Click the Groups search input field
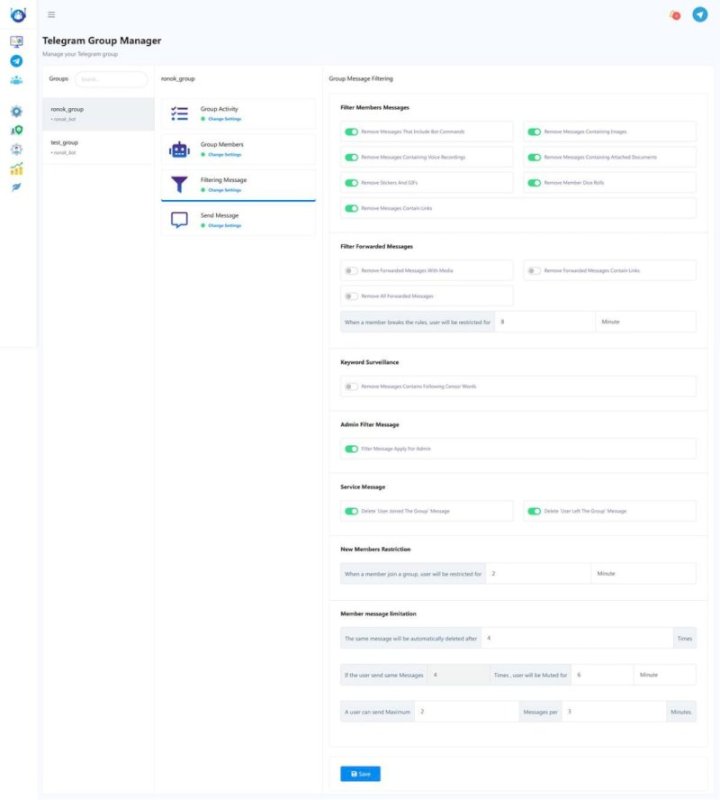Image resolution: width=720 pixels, height=800 pixels. click(110, 79)
